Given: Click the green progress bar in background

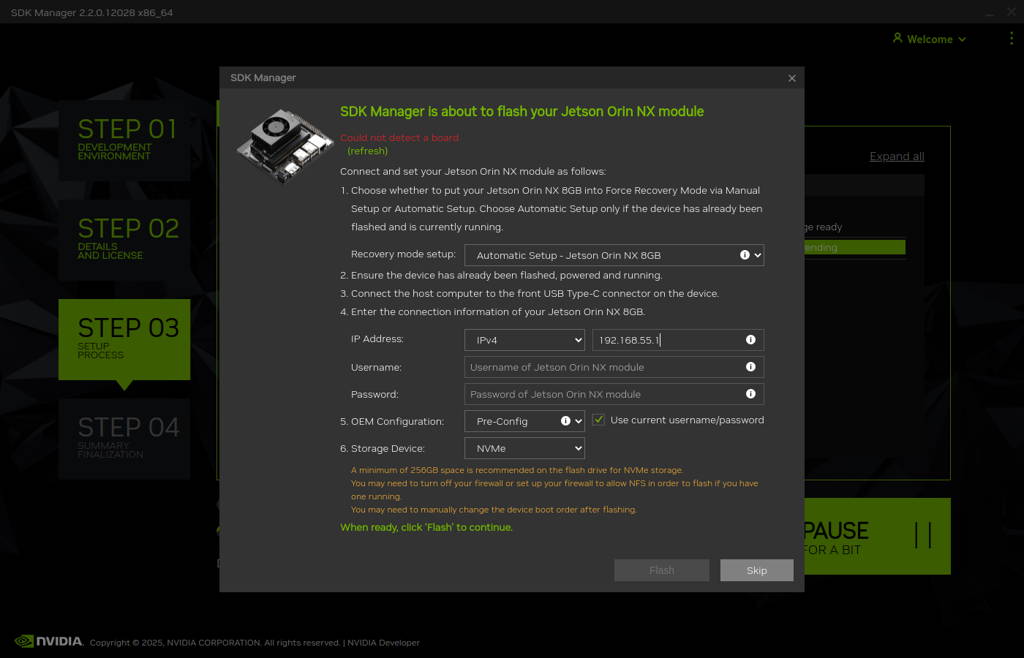Looking at the screenshot, I should coord(854,247).
